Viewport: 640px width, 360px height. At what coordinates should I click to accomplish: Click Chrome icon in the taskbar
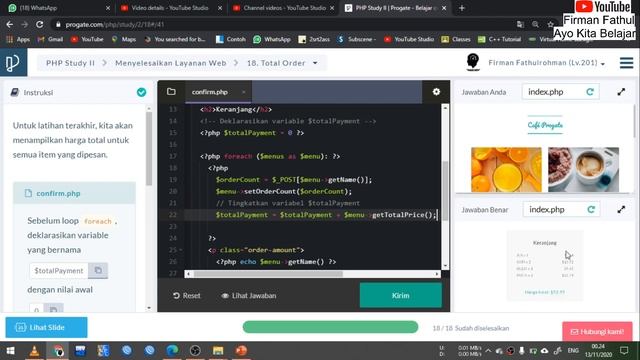tap(58, 351)
